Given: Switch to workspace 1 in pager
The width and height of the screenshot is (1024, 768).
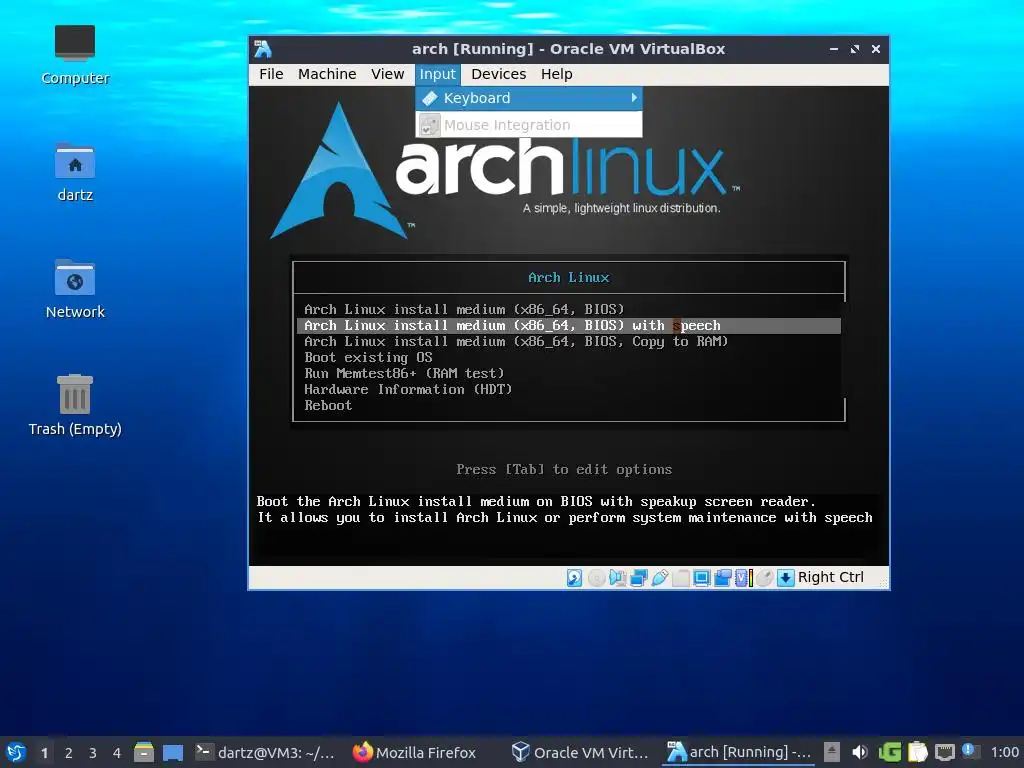Looking at the screenshot, I should [44, 752].
